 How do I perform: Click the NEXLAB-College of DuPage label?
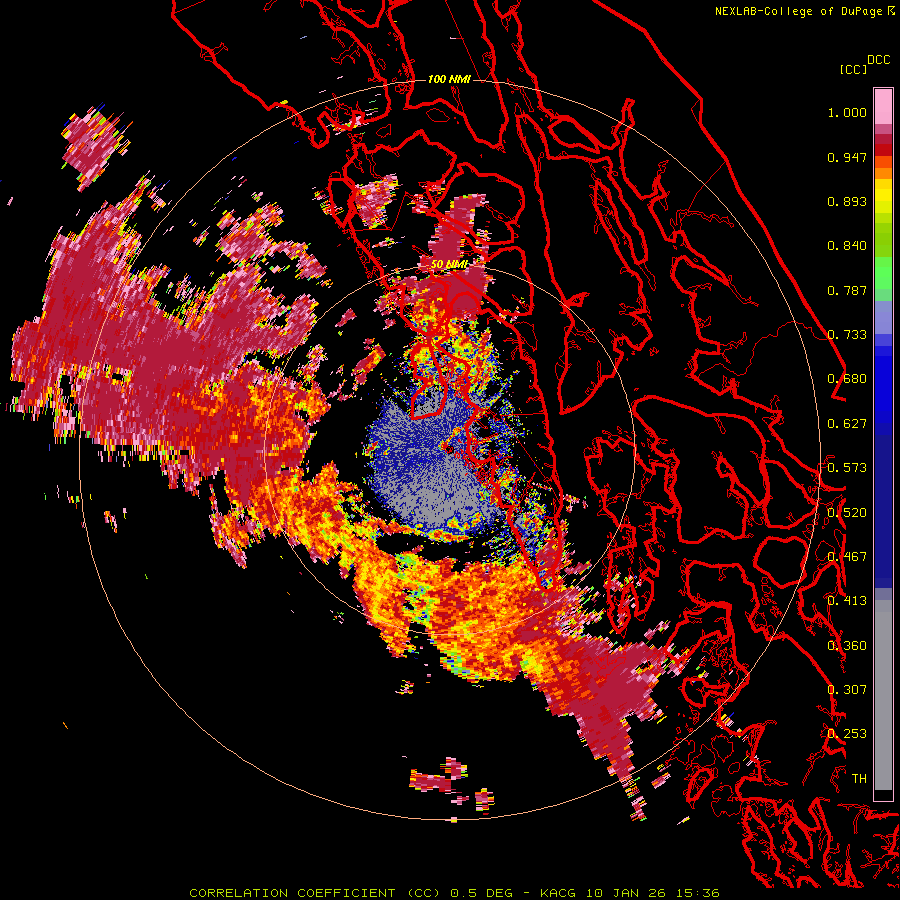point(798,11)
